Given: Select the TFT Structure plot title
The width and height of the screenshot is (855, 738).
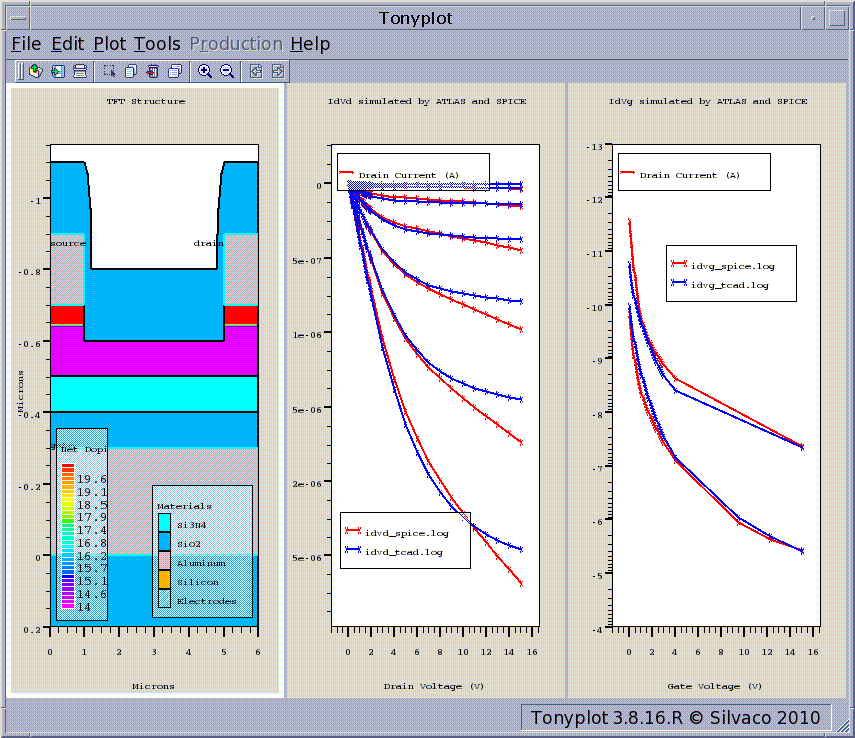Looking at the screenshot, I should tap(146, 101).
